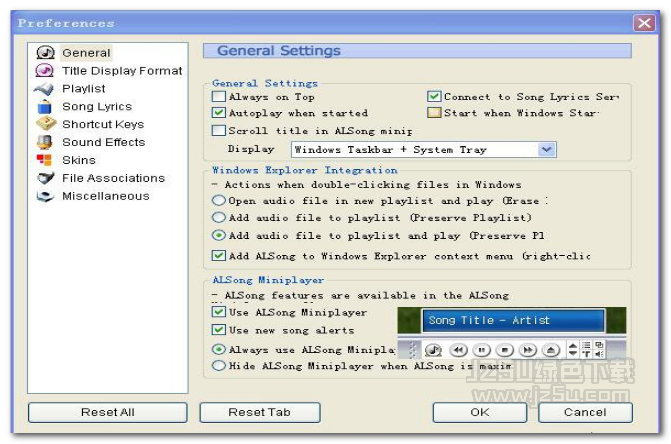Enable the Always on Top checkbox
671x444 pixels.
tap(219, 97)
